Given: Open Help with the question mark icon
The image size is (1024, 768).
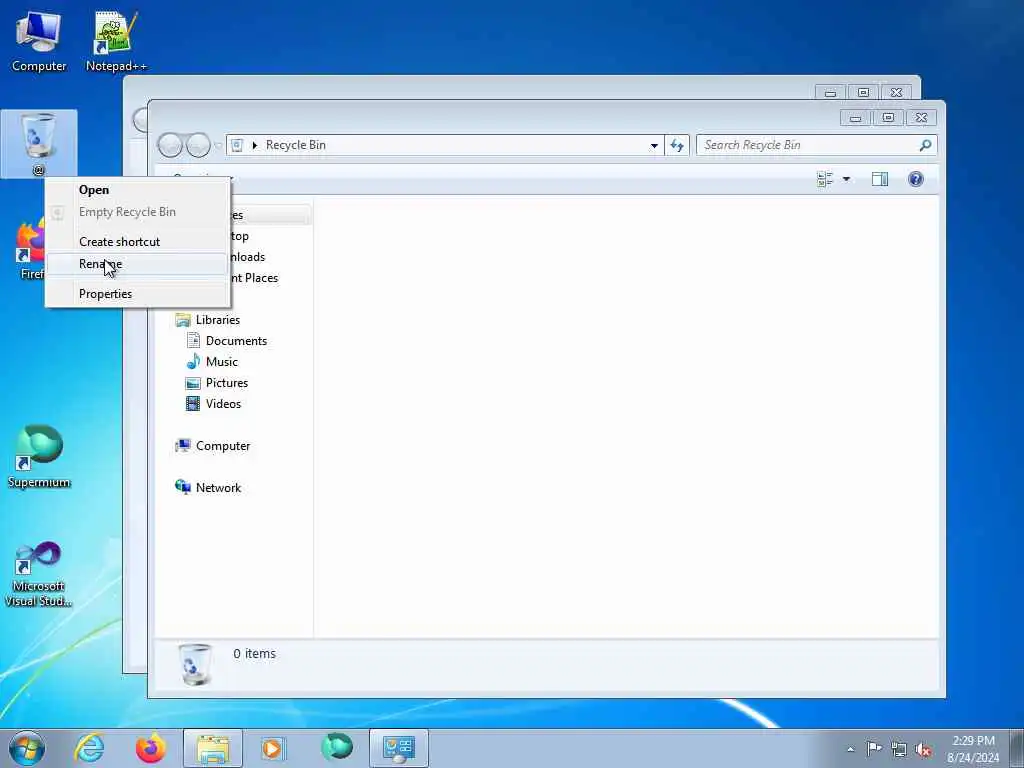Looking at the screenshot, I should [x=916, y=179].
